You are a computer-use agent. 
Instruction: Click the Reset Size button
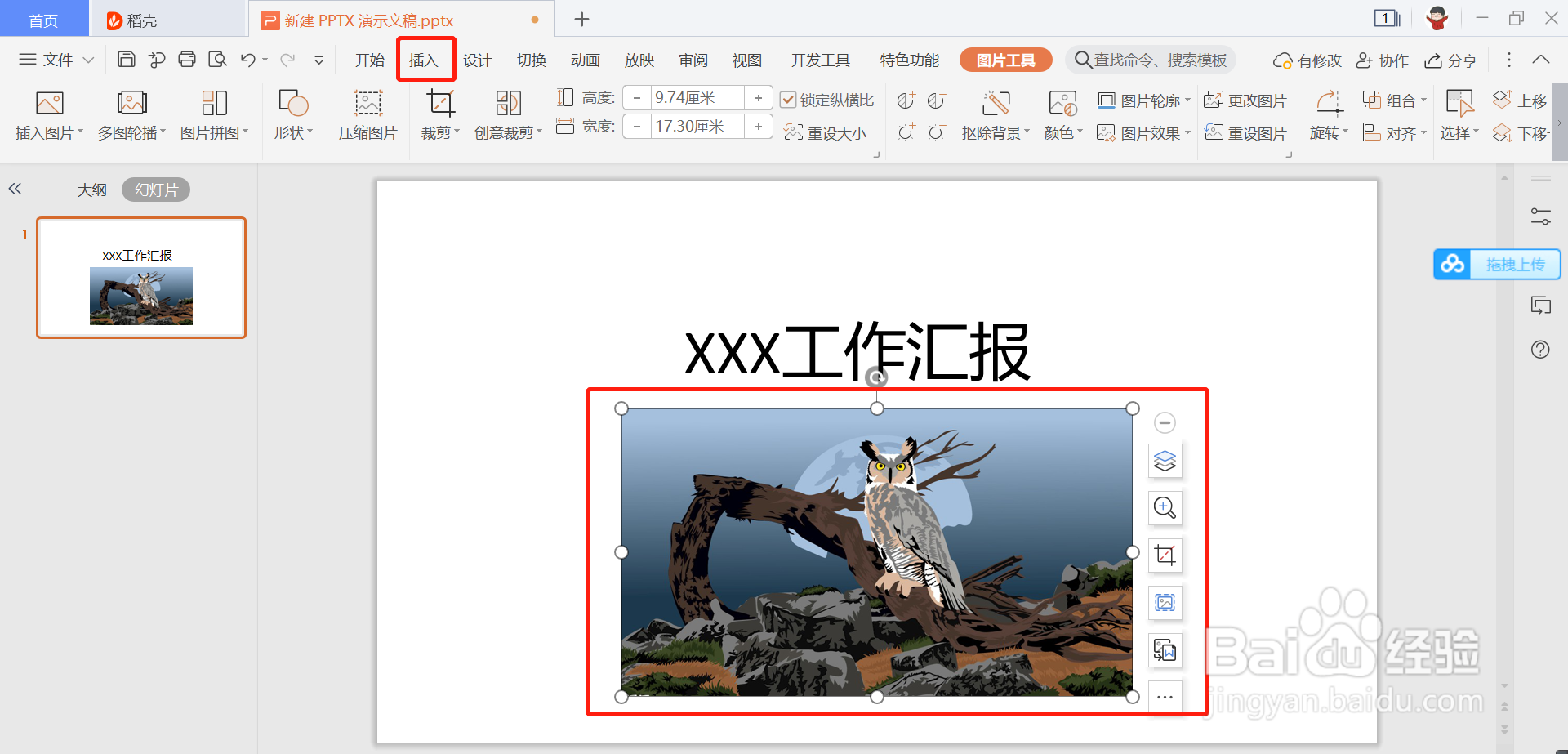click(825, 133)
